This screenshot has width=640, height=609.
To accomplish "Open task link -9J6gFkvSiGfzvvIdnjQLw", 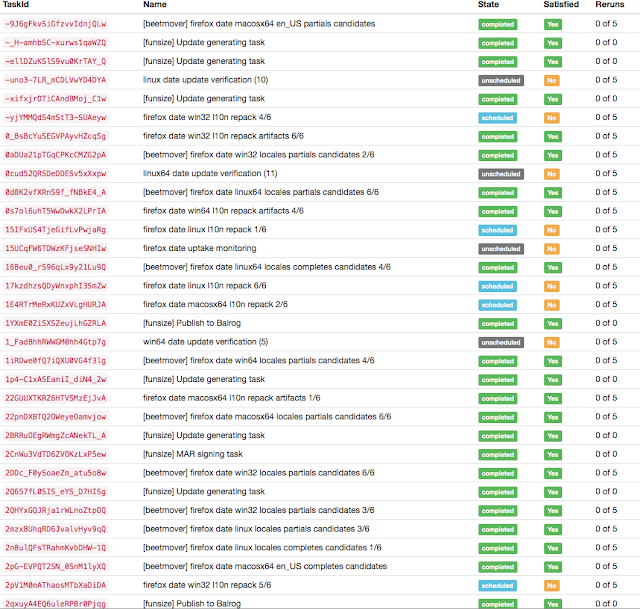I will pyautogui.click(x=56, y=24).
